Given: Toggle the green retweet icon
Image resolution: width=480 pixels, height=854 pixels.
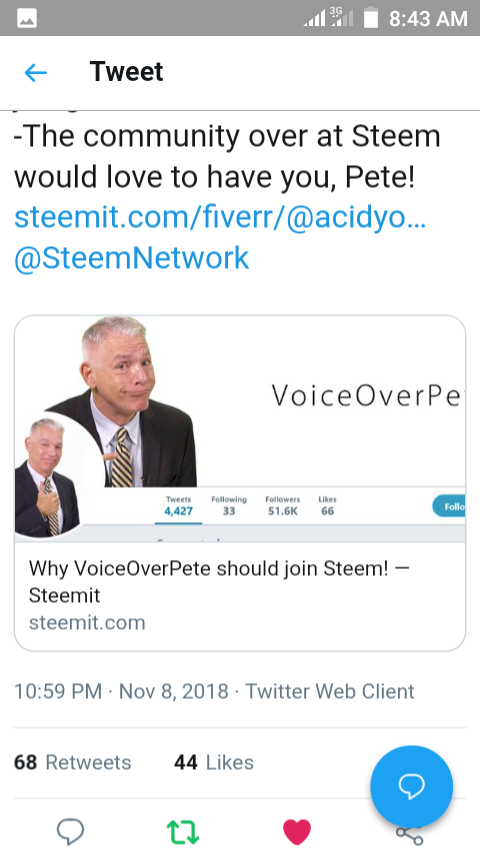Looking at the screenshot, I should [183, 832].
